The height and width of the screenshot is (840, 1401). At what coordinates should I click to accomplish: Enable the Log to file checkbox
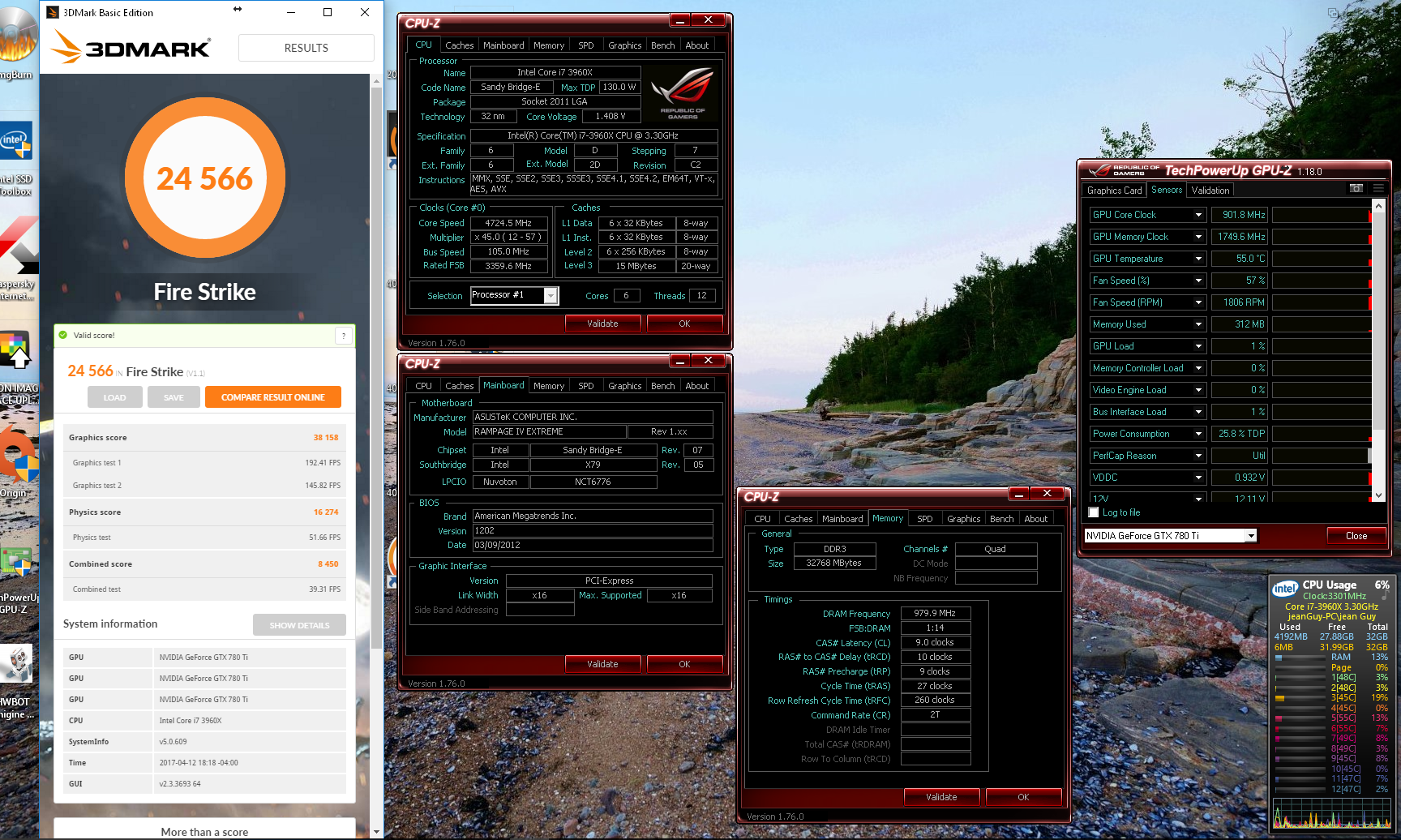(1094, 512)
